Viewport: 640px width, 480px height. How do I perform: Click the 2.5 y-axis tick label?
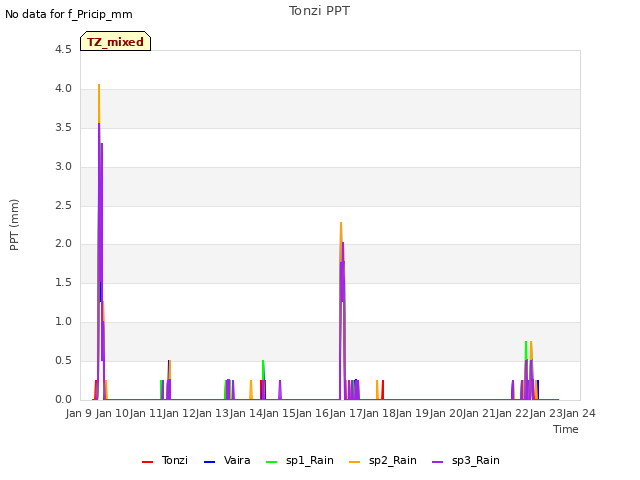pyautogui.click(x=63, y=205)
